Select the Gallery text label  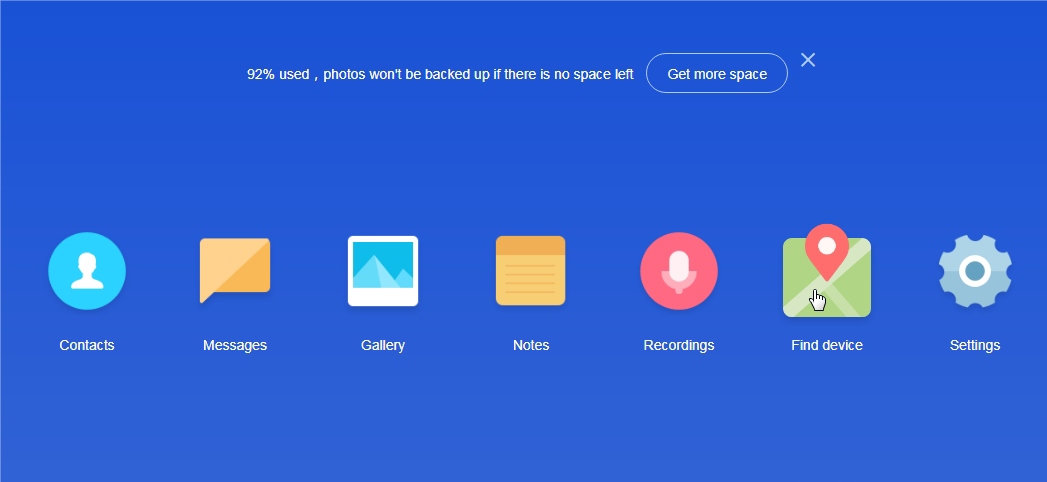click(383, 345)
